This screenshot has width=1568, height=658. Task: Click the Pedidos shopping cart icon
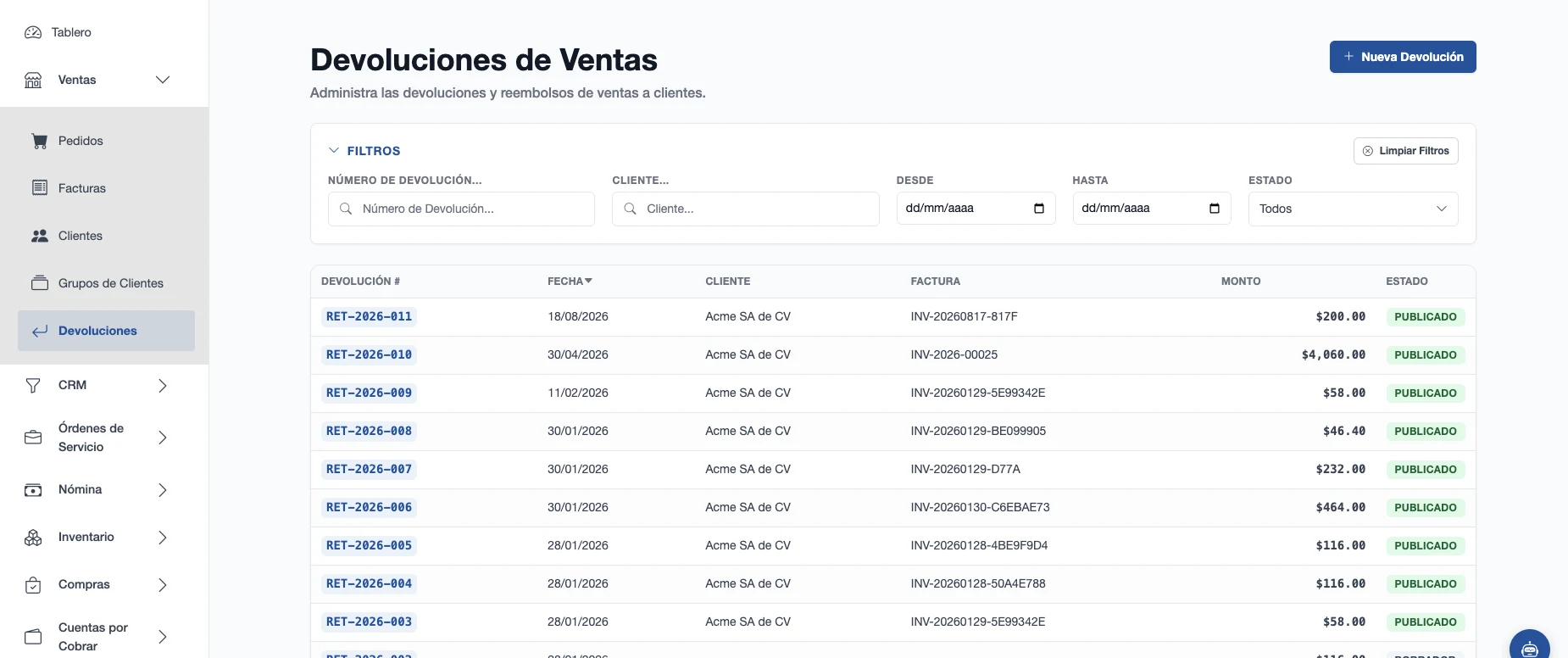40,141
